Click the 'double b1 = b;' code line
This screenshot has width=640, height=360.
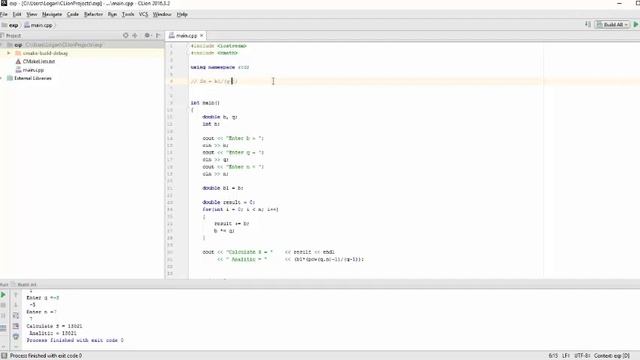point(222,188)
